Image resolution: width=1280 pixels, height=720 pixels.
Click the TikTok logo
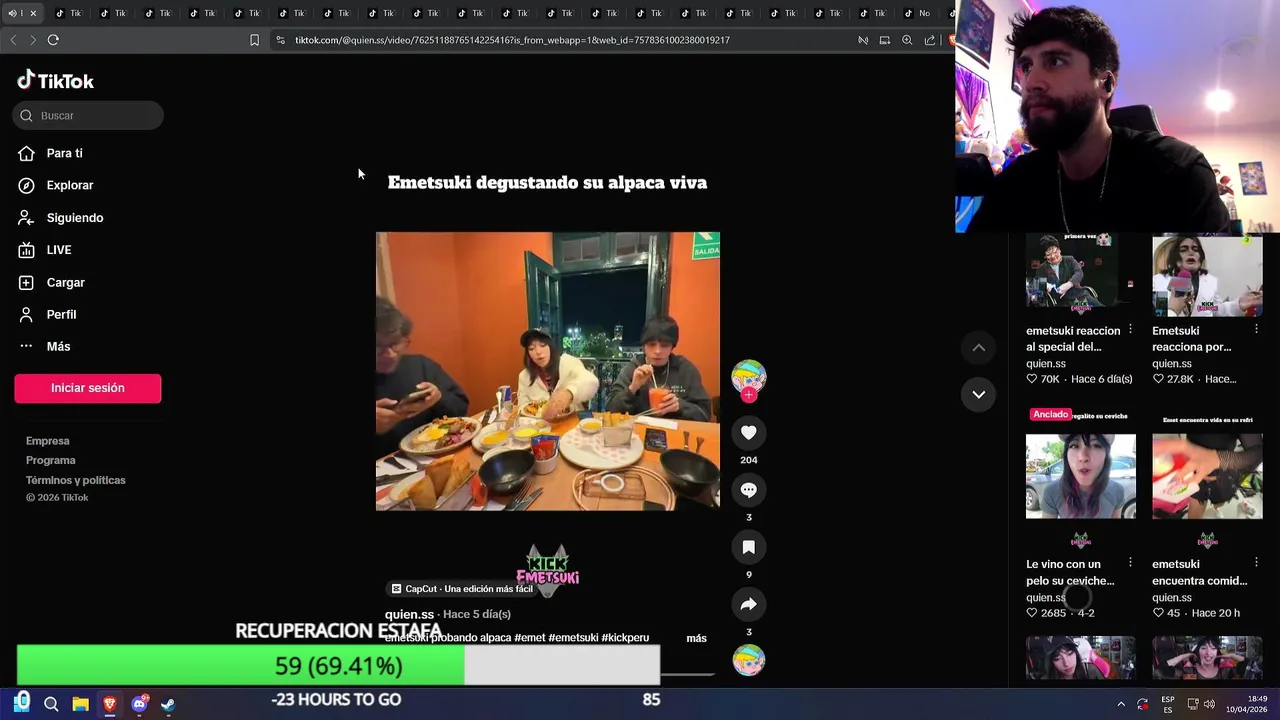point(56,81)
